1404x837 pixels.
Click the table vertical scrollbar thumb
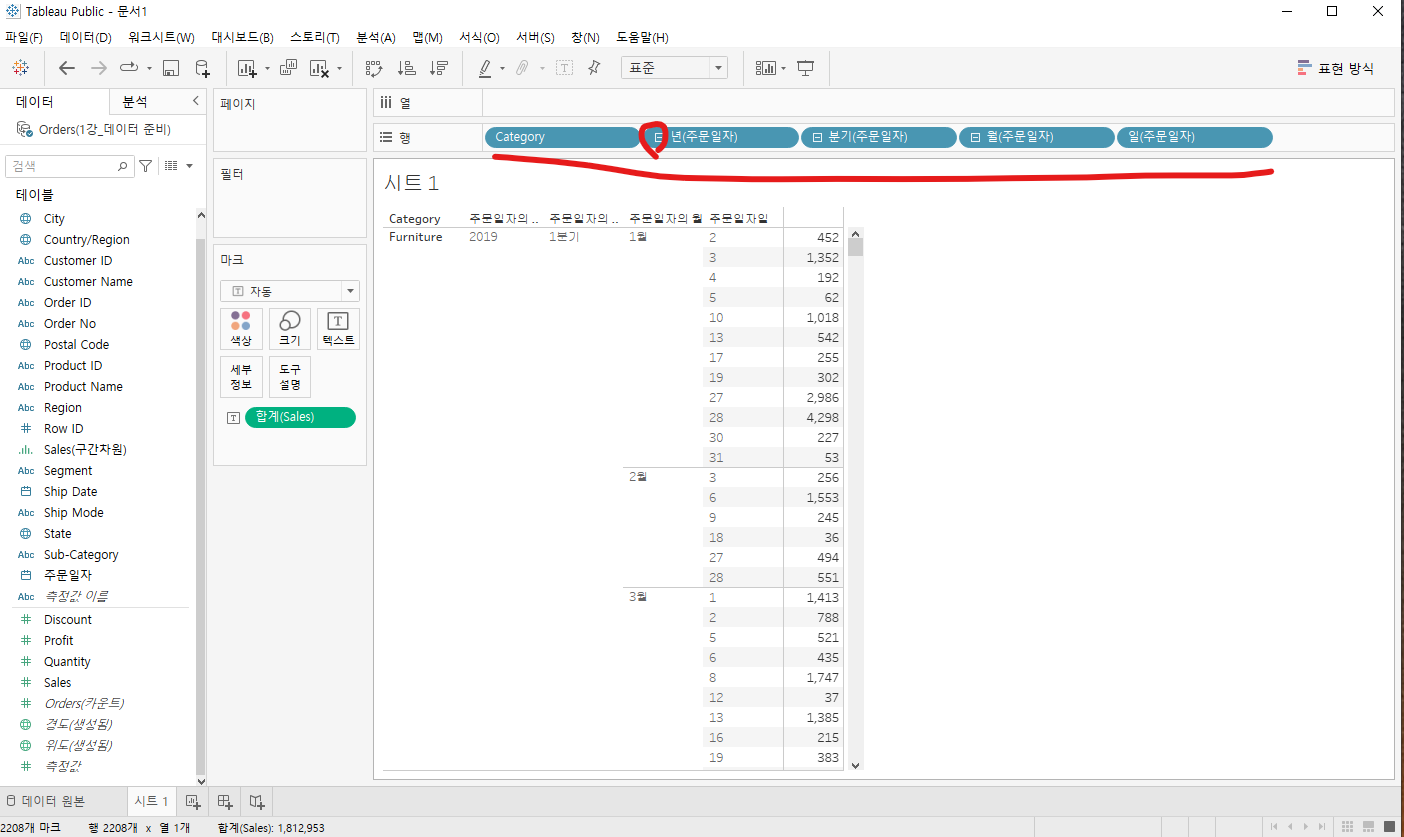click(855, 246)
